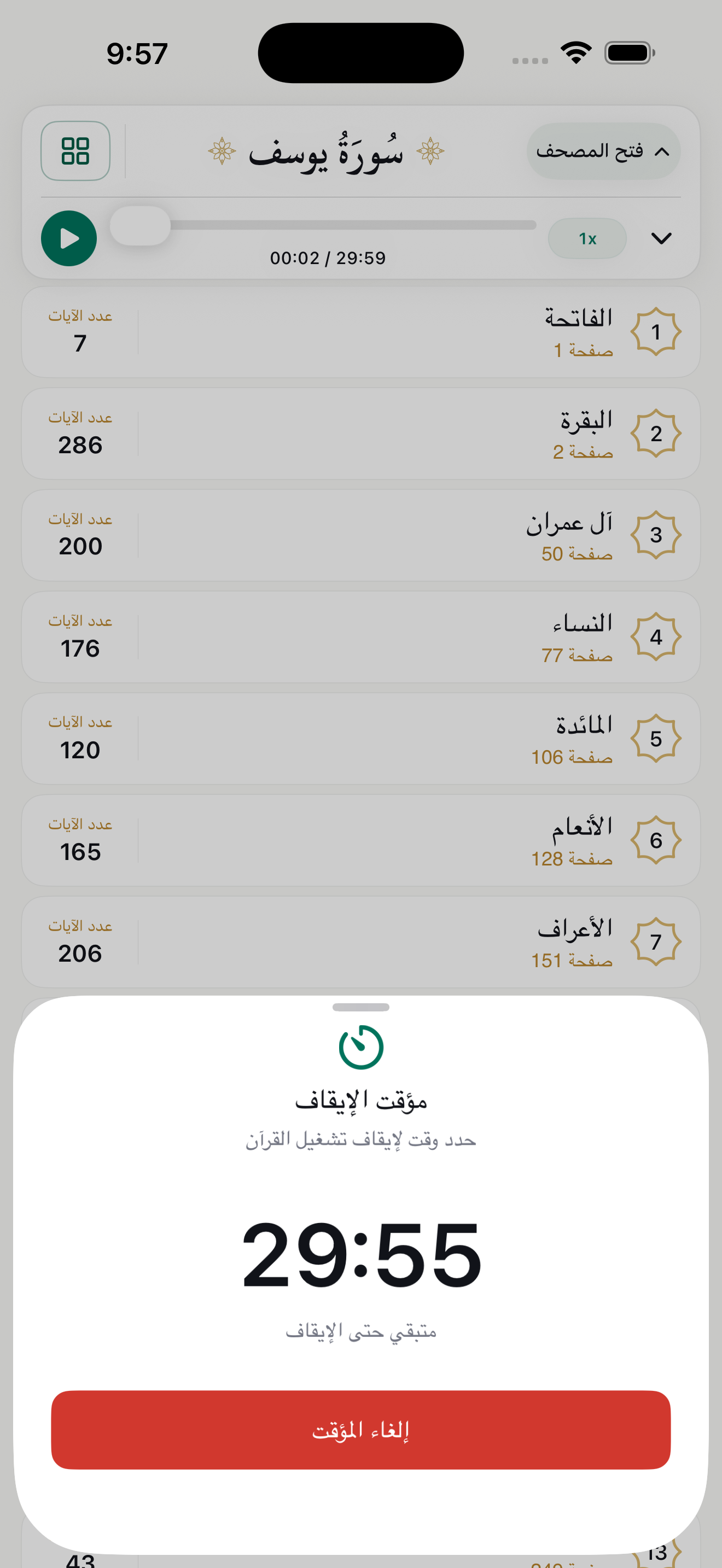Change the 1x playback speed
722x1568 pixels.
tap(587, 238)
